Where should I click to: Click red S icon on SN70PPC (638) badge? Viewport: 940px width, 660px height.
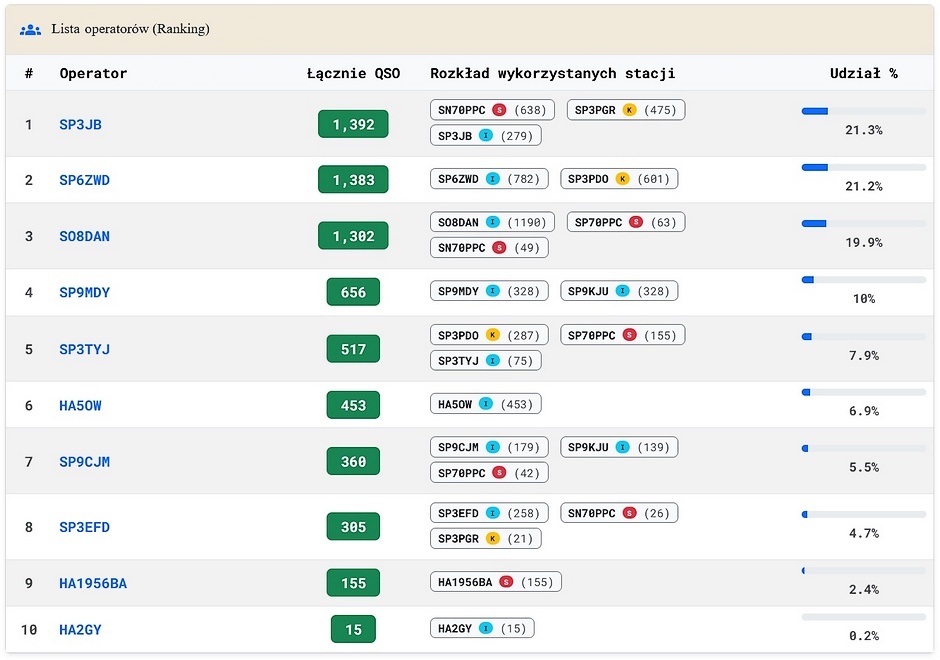499,110
